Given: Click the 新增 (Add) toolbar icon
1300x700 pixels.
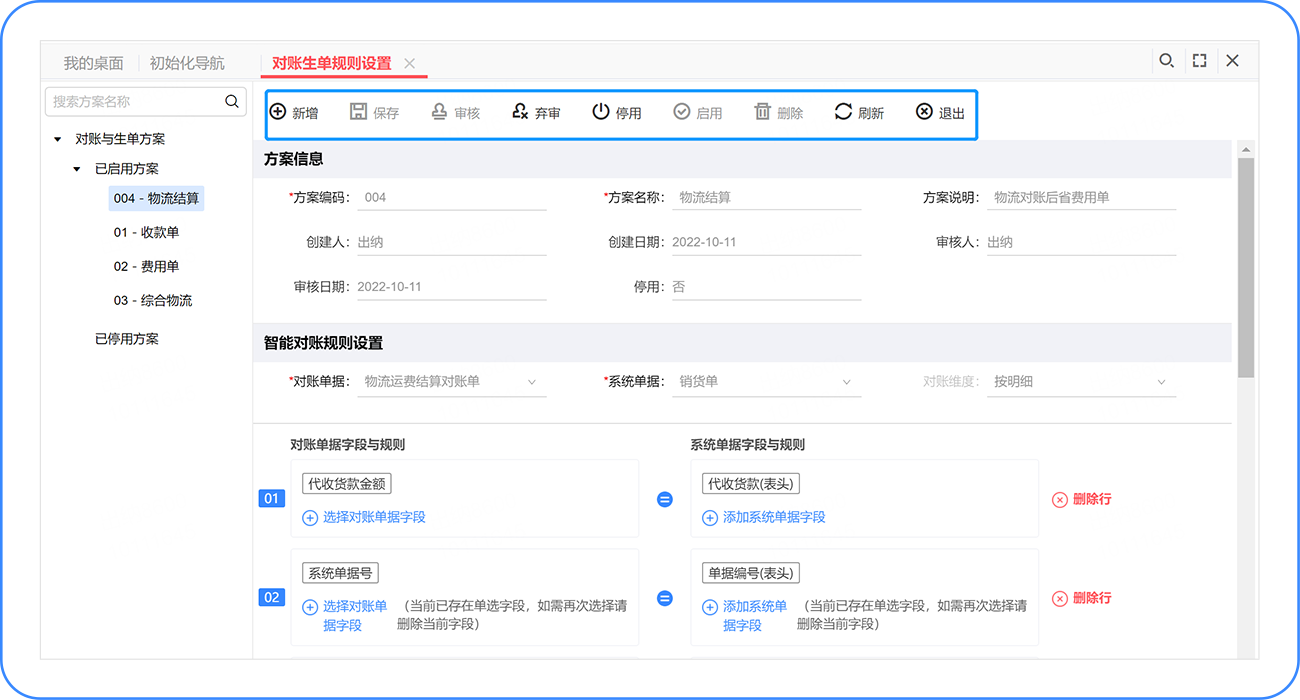Looking at the screenshot, I should (278, 112).
